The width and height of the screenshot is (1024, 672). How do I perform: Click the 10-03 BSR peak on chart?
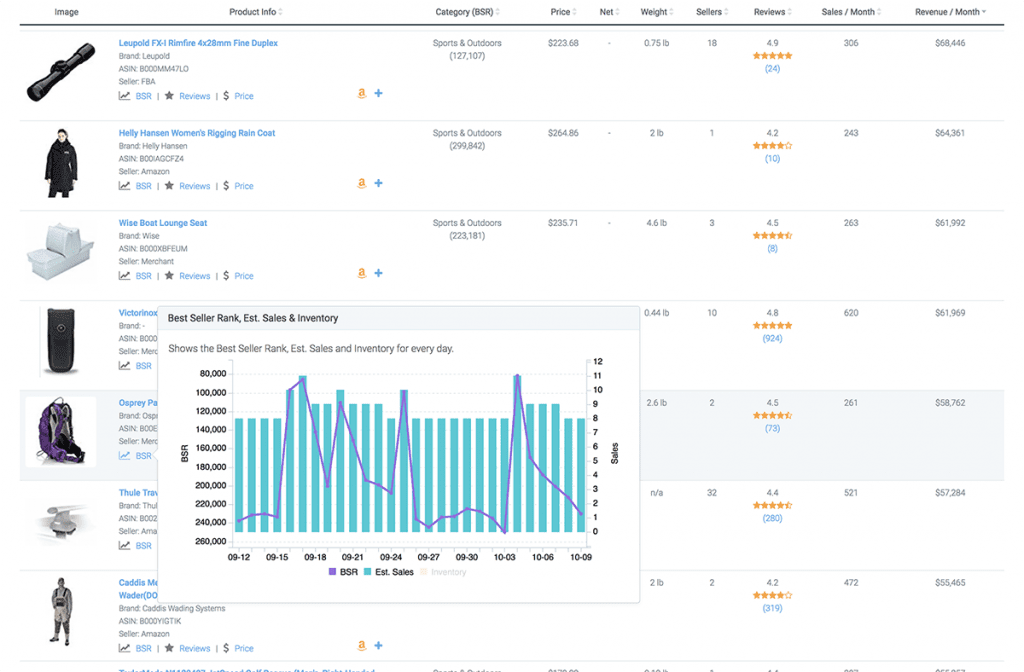coord(518,375)
